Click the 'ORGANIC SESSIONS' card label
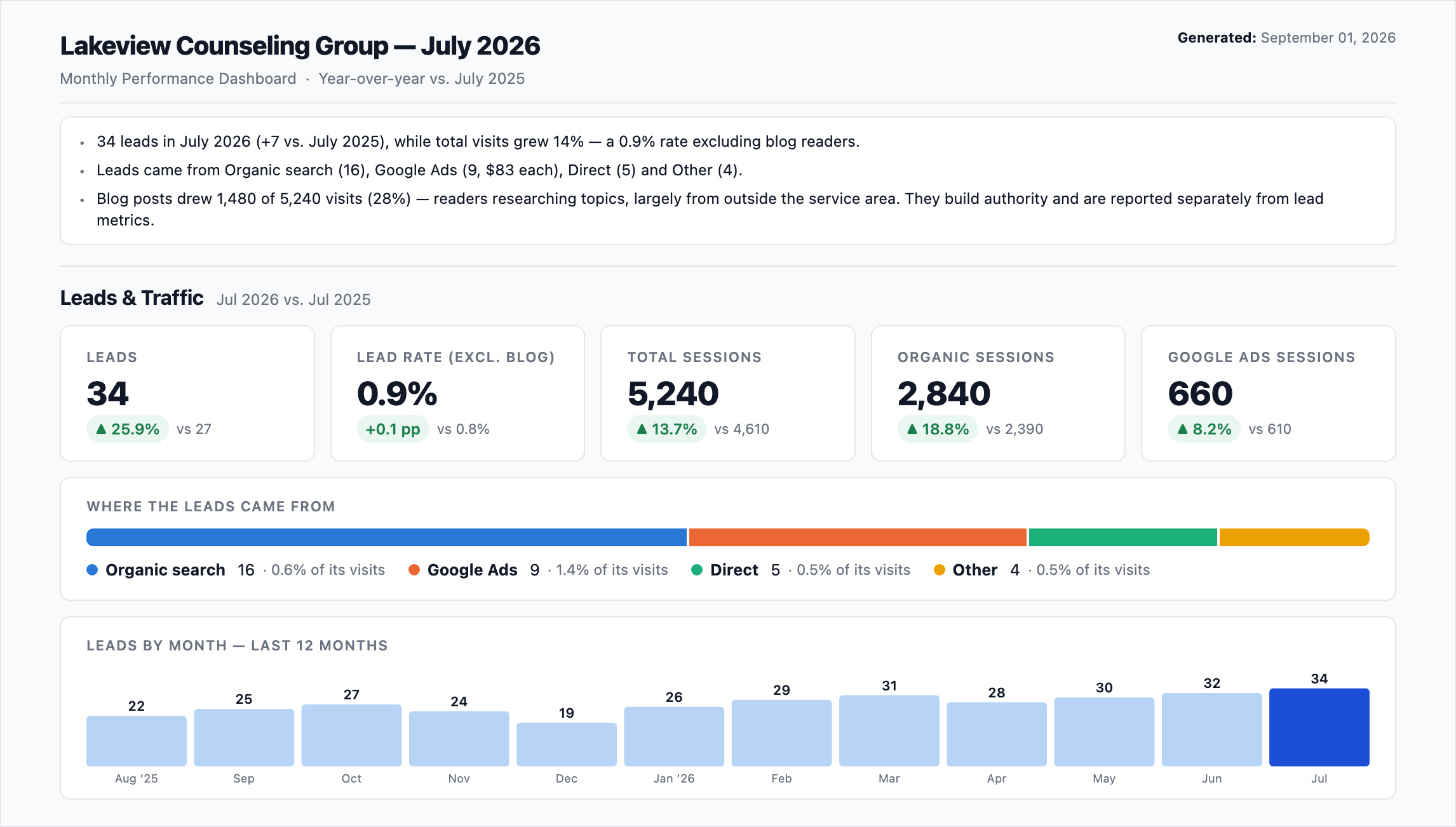 click(x=976, y=358)
